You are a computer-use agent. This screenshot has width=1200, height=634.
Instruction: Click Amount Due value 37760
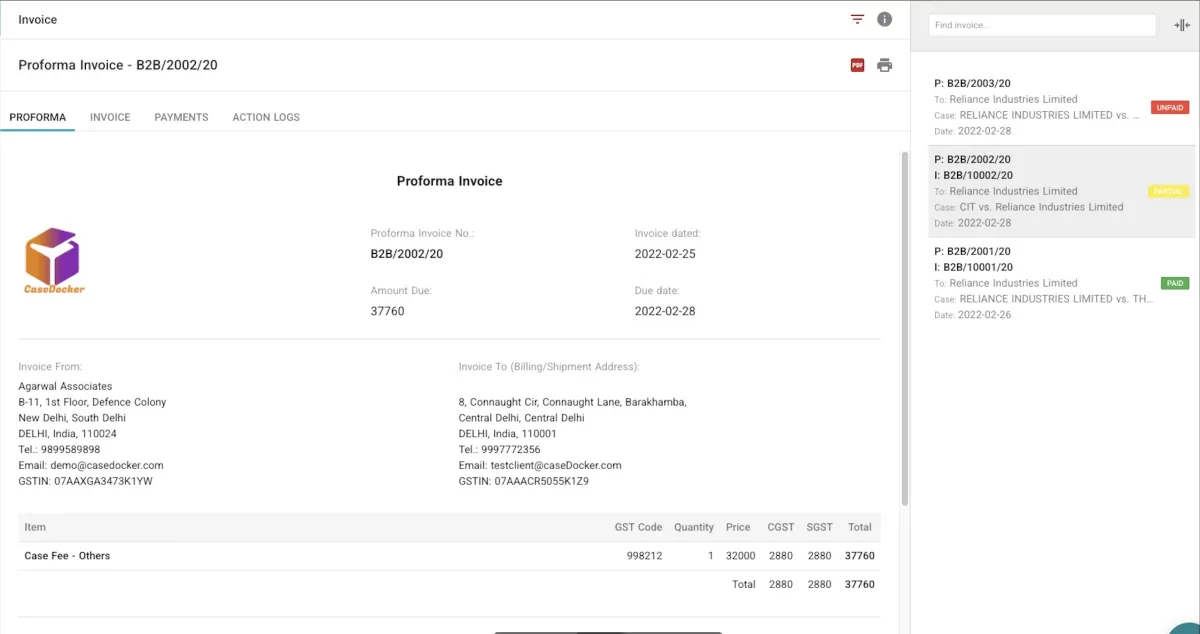pyautogui.click(x=387, y=311)
